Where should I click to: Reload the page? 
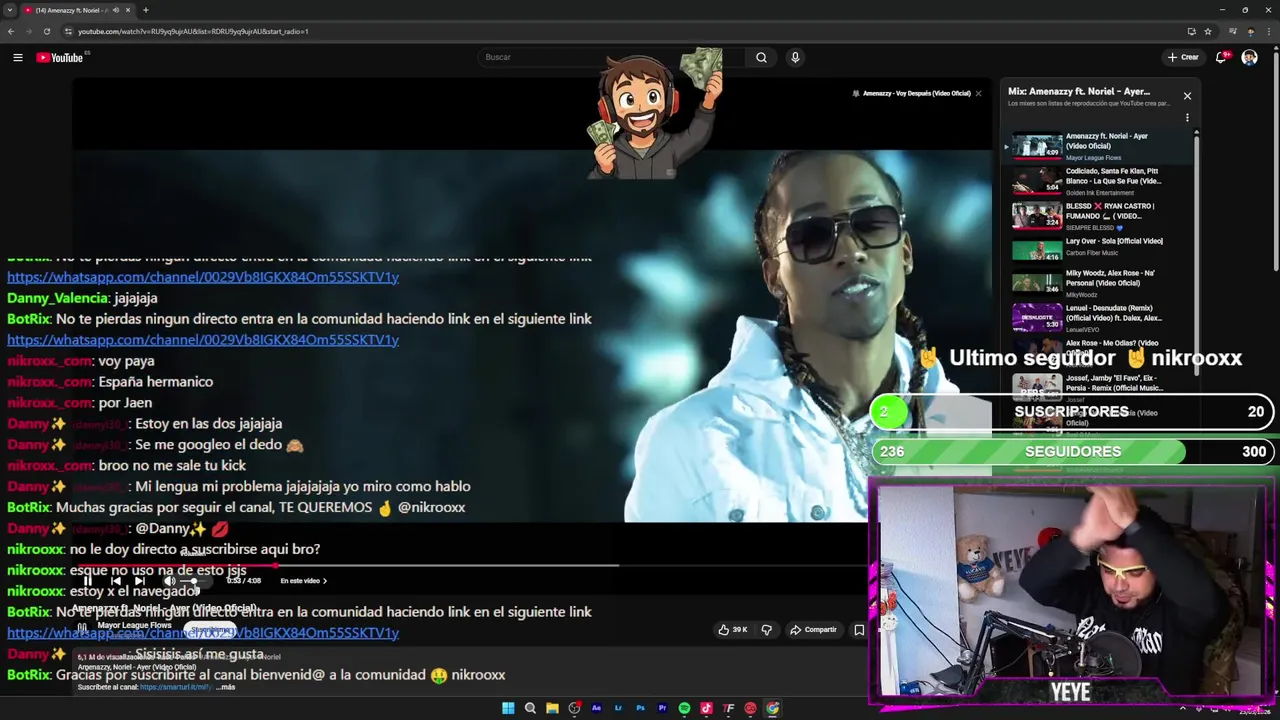point(46,31)
